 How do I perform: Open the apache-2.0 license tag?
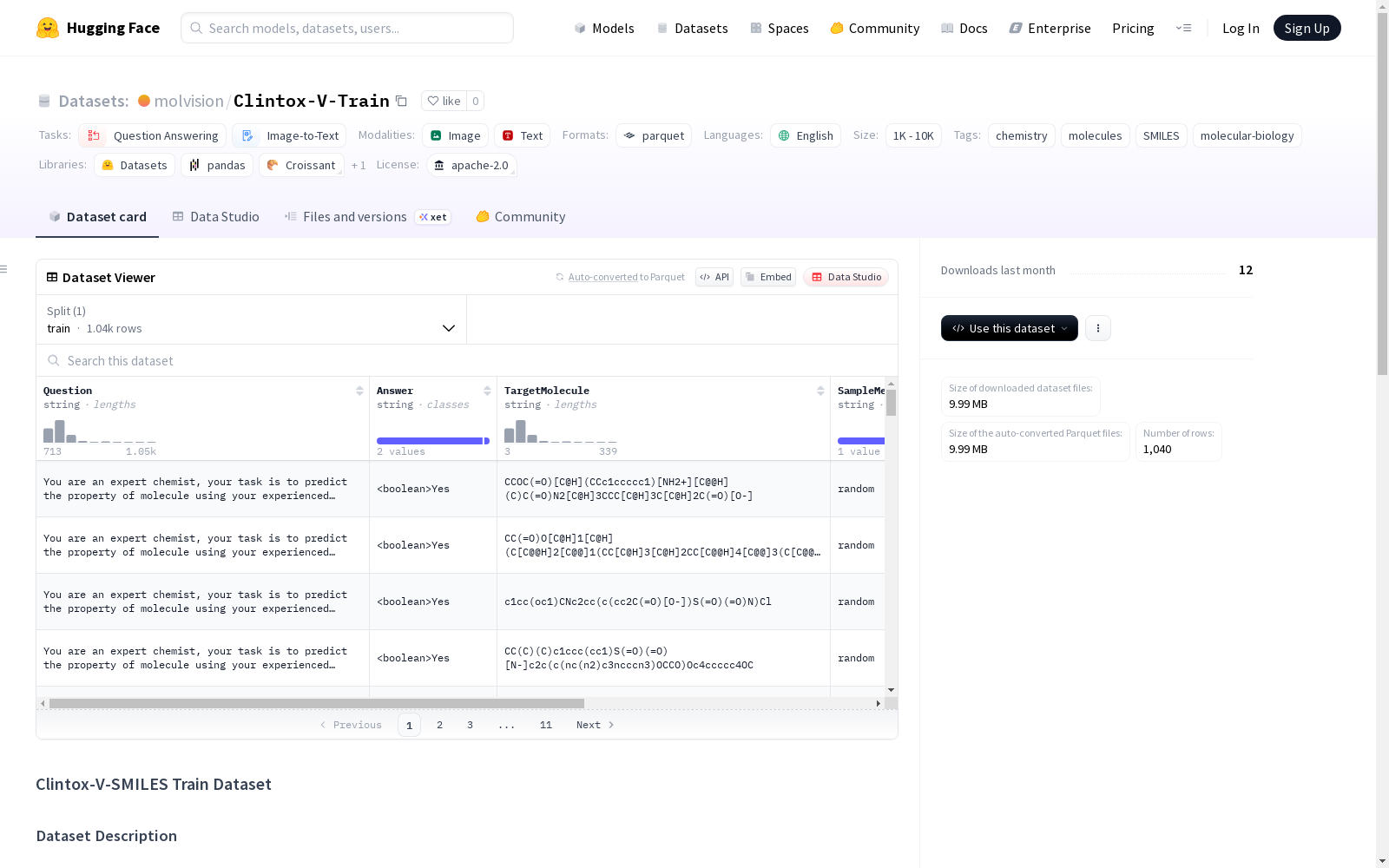(x=472, y=165)
